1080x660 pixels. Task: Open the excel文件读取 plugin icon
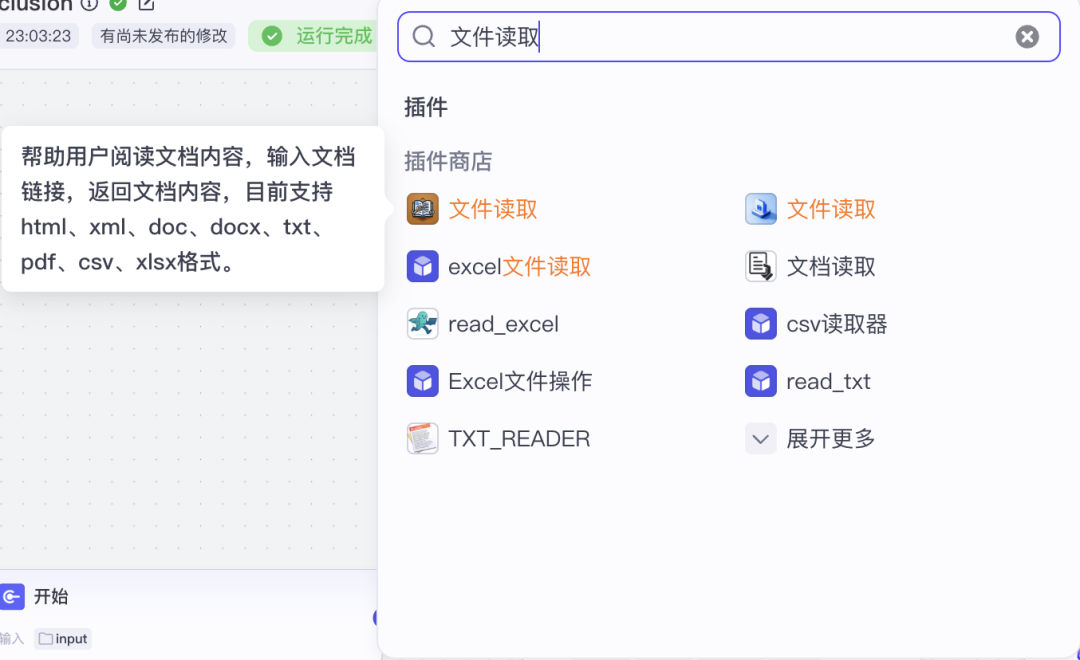(423, 267)
